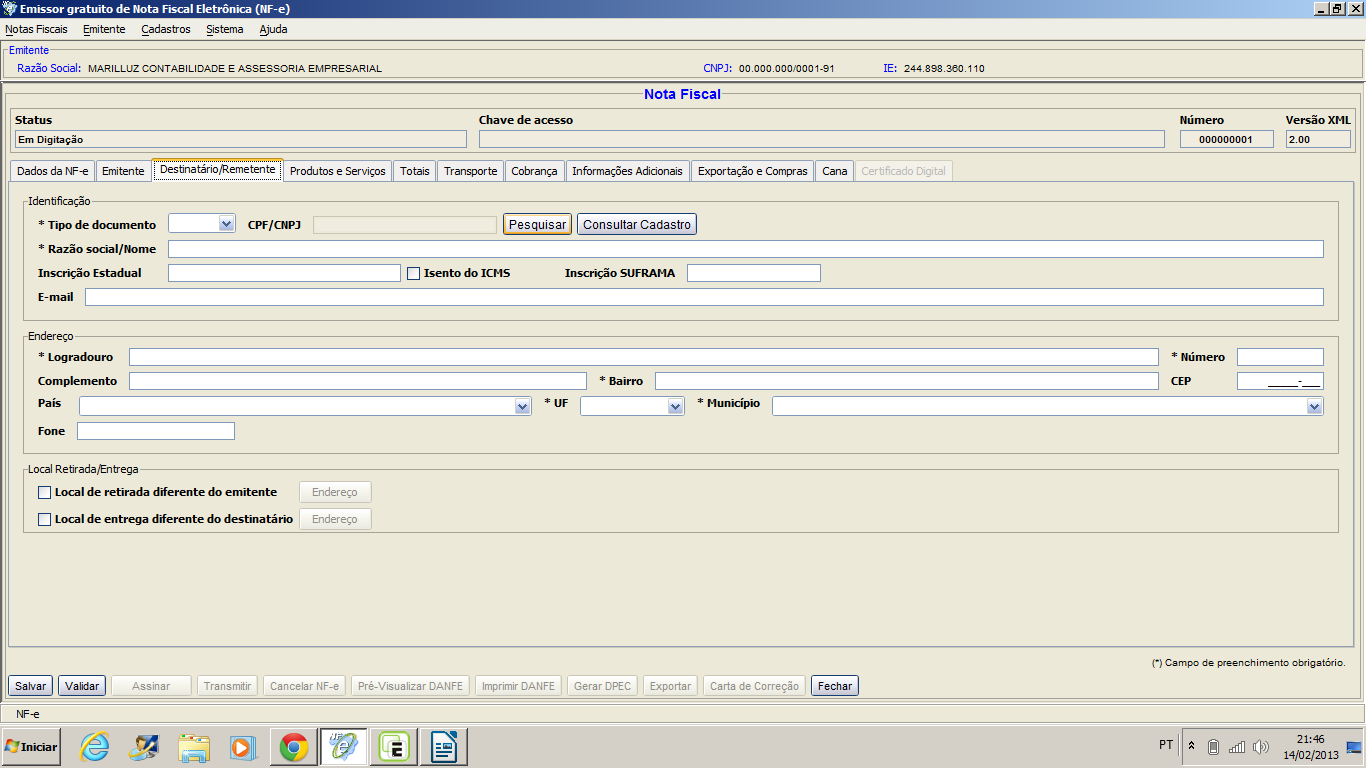
Task: Click the Complemento input field
Action: pyautogui.click(x=358, y=381)
